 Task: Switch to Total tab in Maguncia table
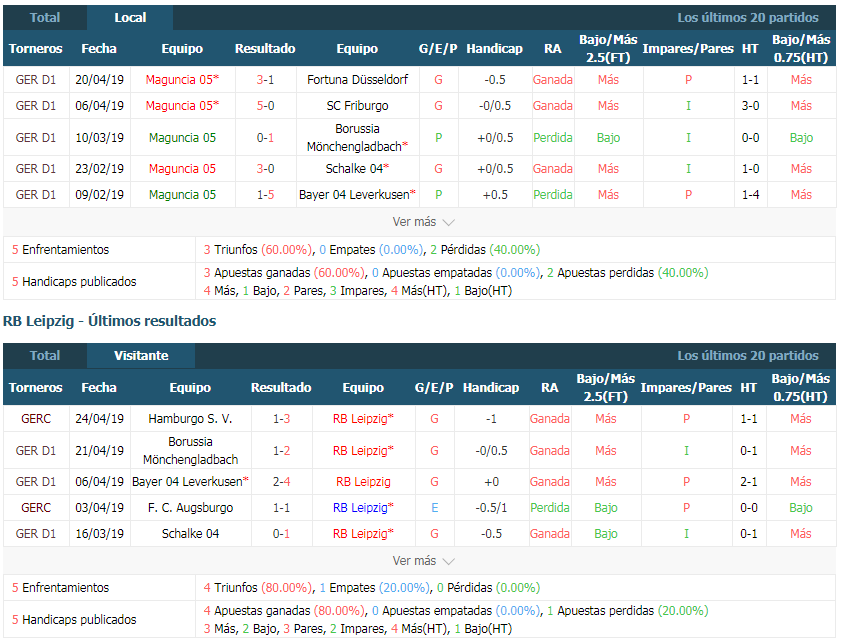(45, 18)
